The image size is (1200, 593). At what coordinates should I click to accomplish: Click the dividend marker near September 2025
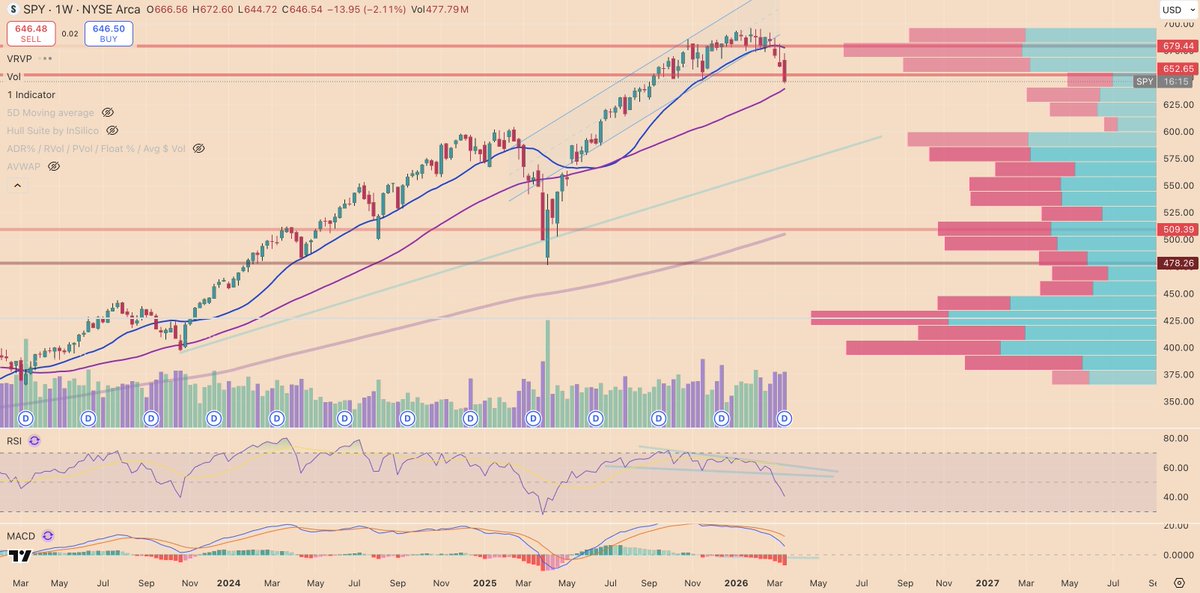click(658, 417)
